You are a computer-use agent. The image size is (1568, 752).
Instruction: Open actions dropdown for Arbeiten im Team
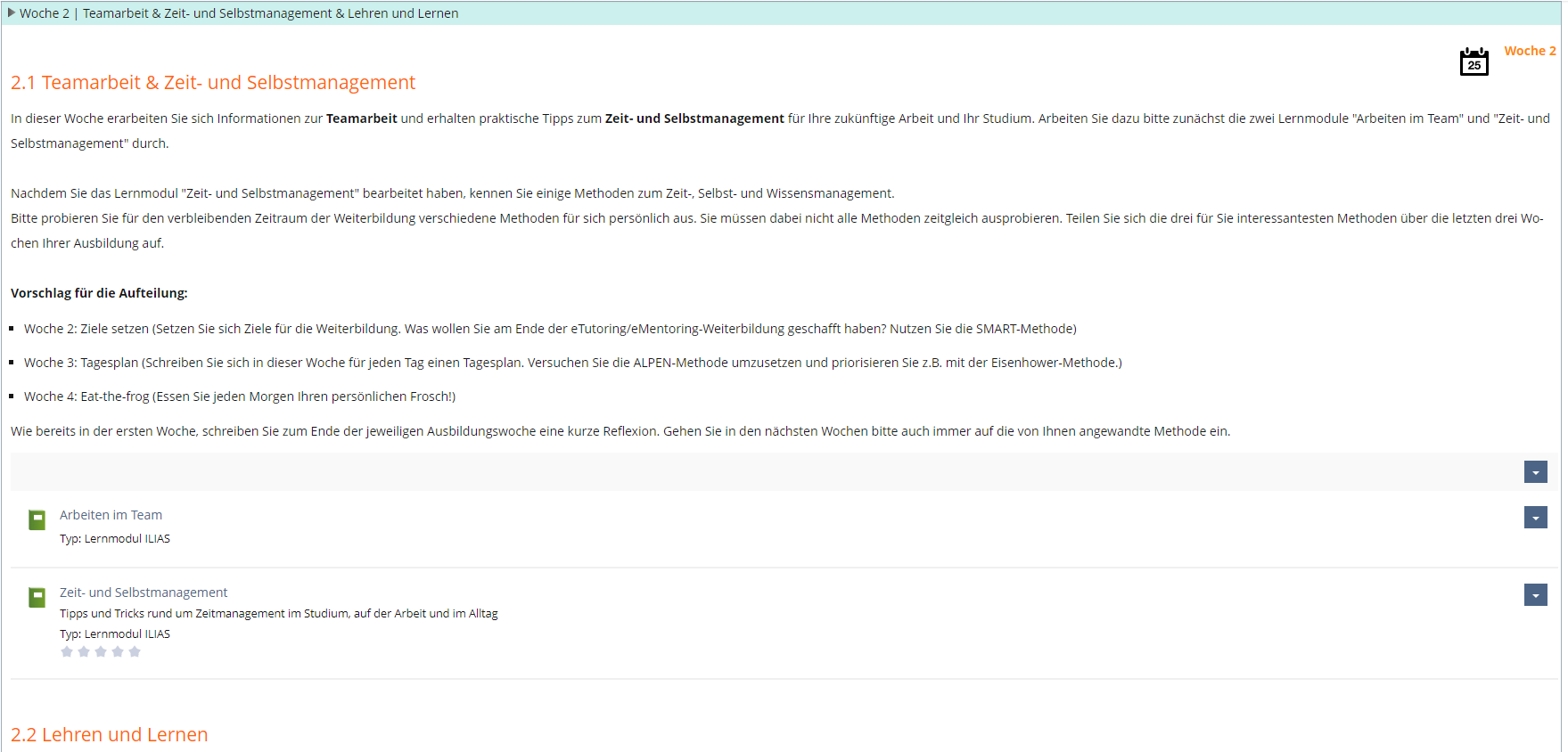[x=1535, y=518]
